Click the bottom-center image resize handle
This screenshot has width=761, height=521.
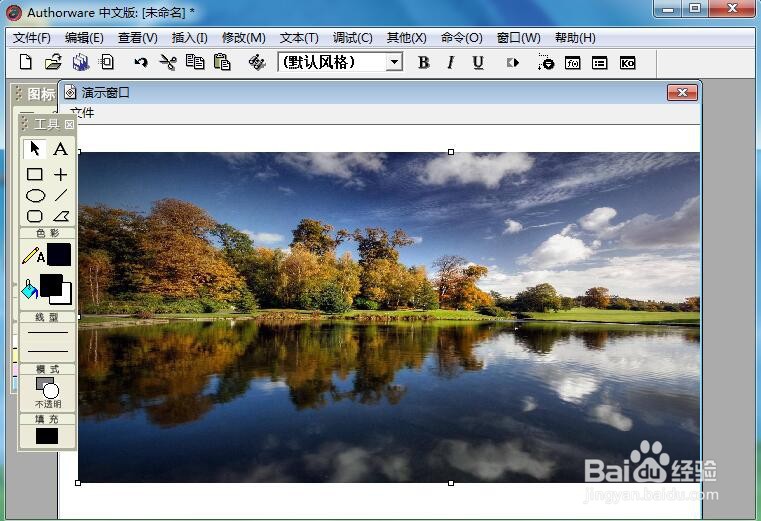pos(451,483)
